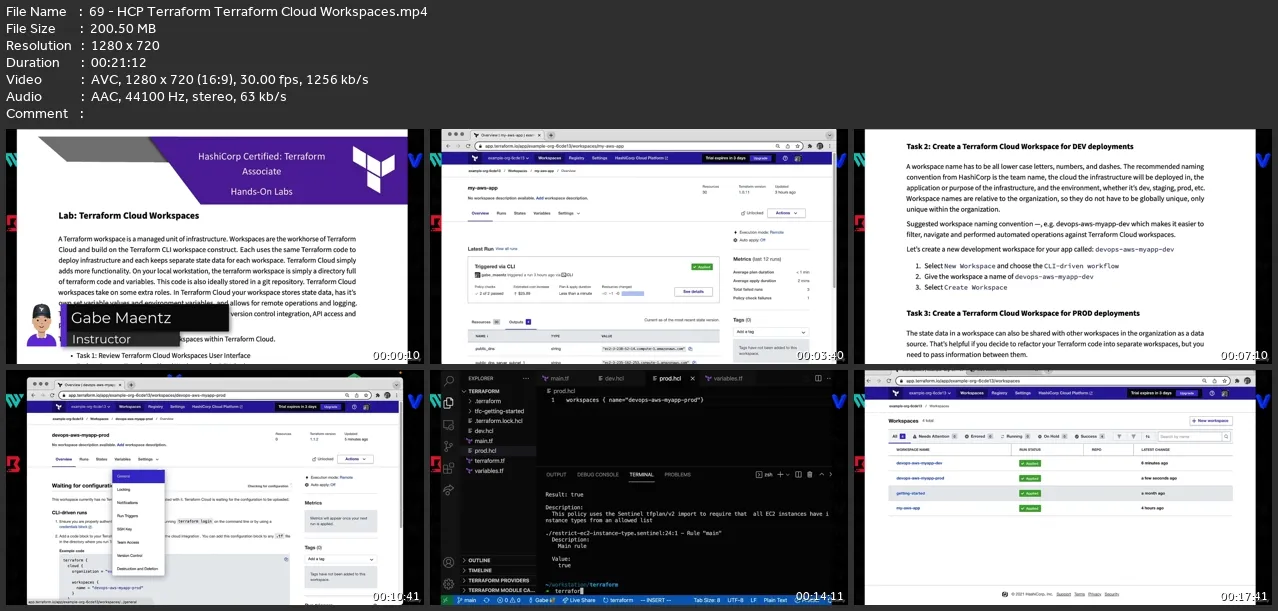Open Actions dropdown in 00:10:41 thumbnail
Screen dimensions: 1278x611
[x=355, y=459]
